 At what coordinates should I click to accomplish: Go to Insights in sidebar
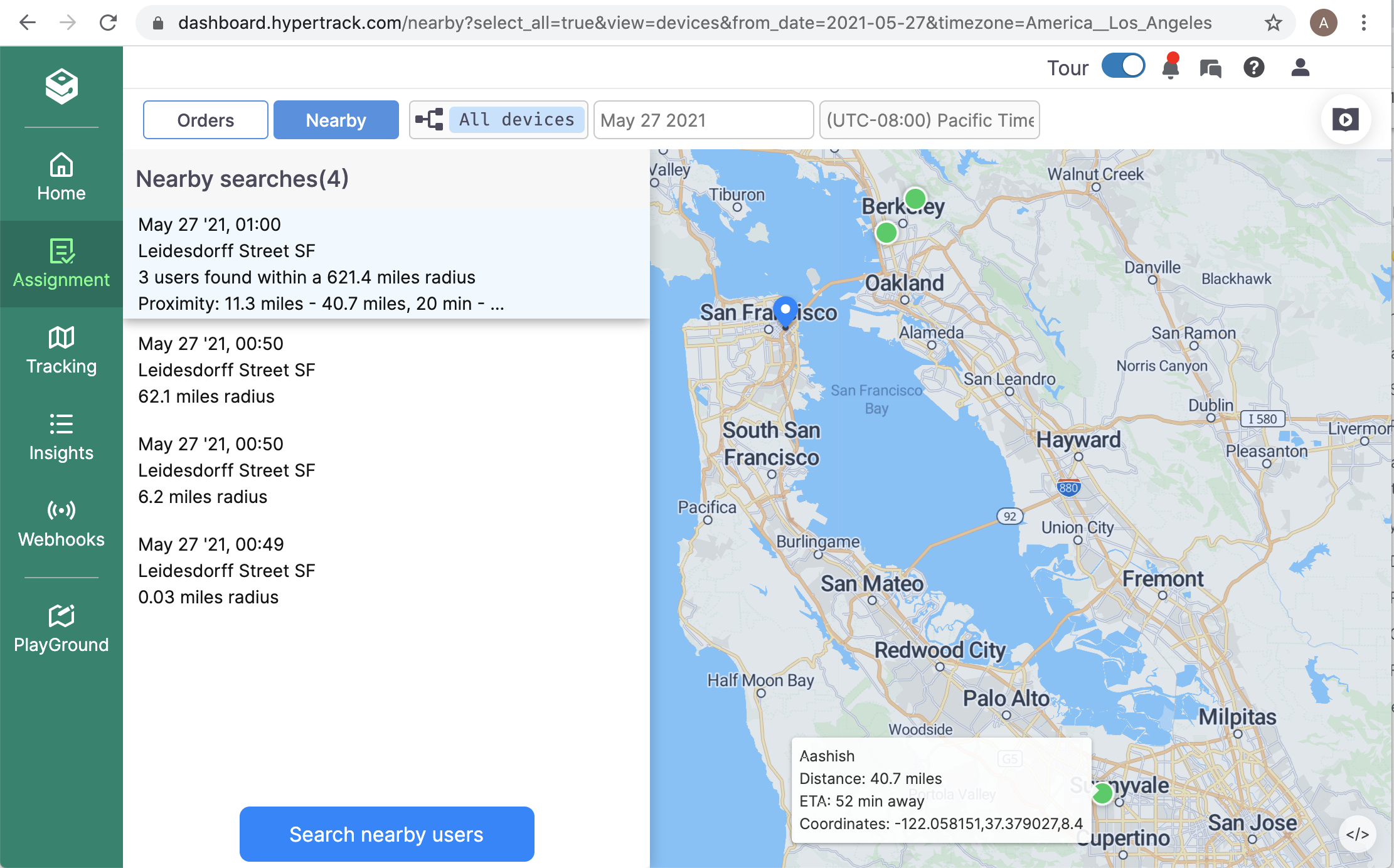point(61,437)
